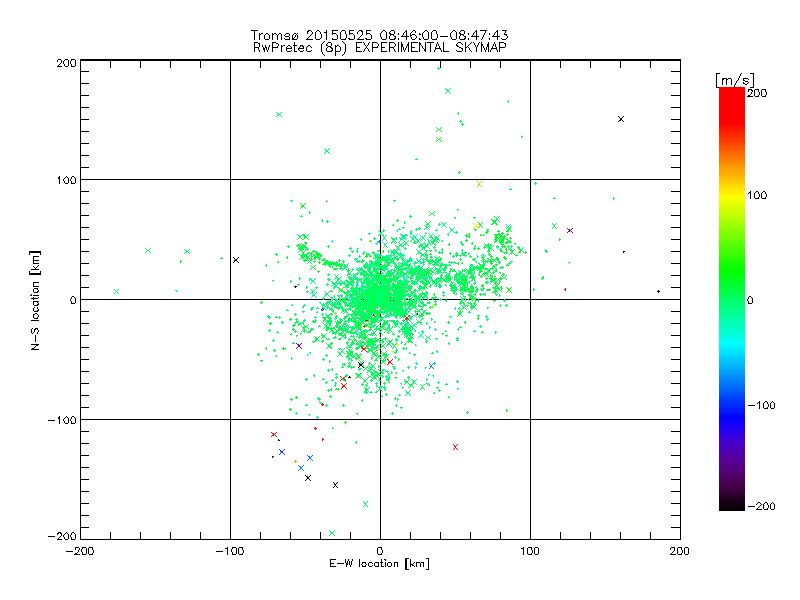Click the y-axis tick label "0"
This screenshot has height=600, width=800.
click(x=73, y=301)
